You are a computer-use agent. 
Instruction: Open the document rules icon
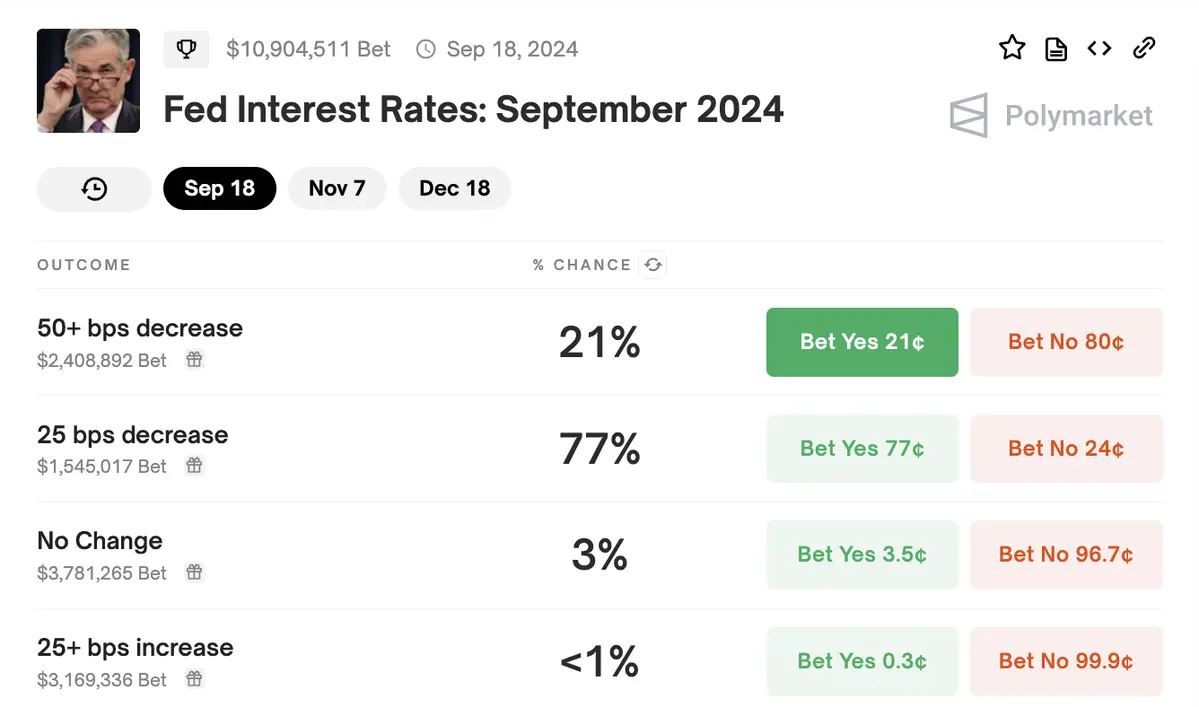click(x=1056, y=48)
